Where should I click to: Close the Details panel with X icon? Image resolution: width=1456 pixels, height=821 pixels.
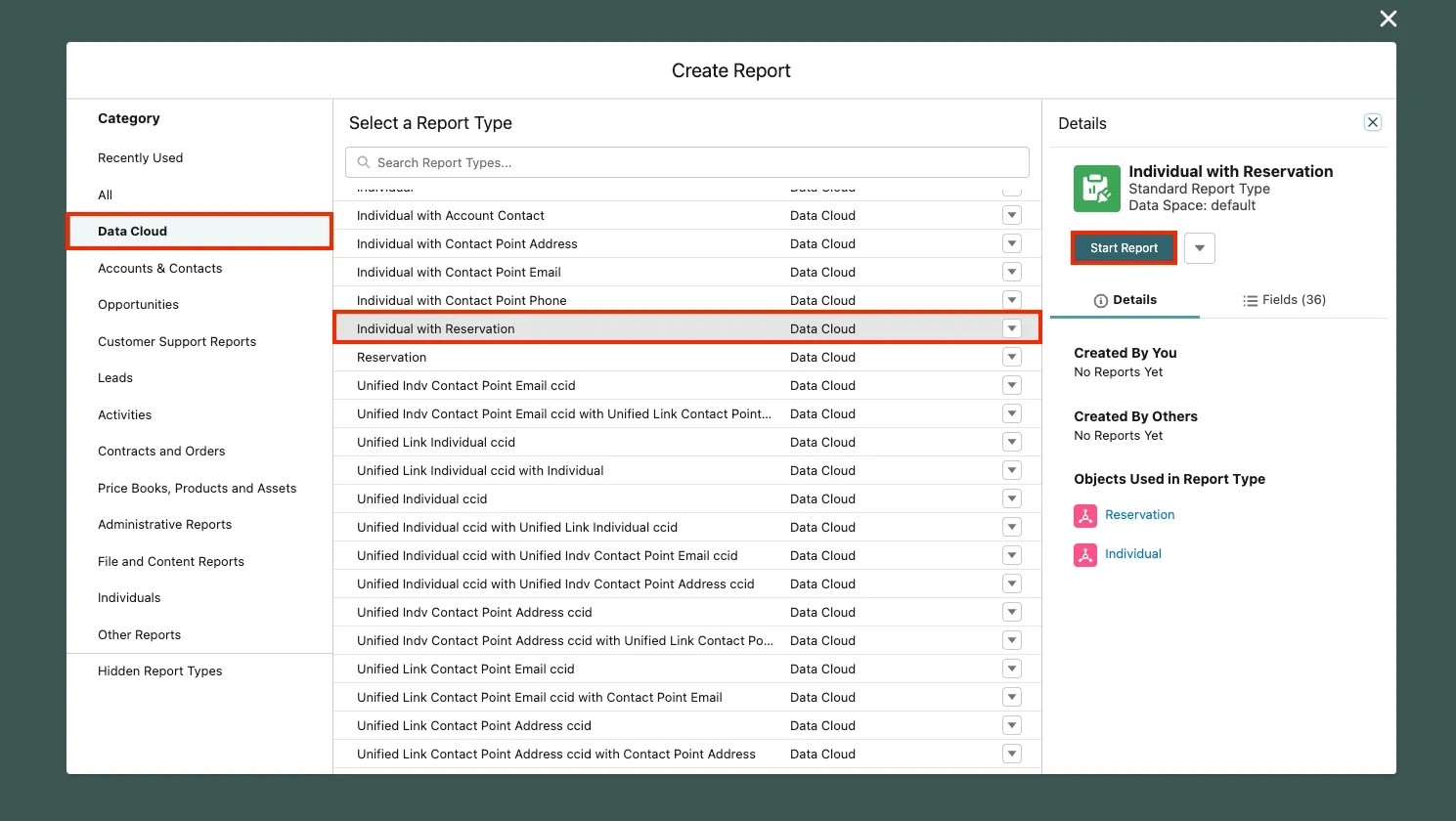(1372, 122)
